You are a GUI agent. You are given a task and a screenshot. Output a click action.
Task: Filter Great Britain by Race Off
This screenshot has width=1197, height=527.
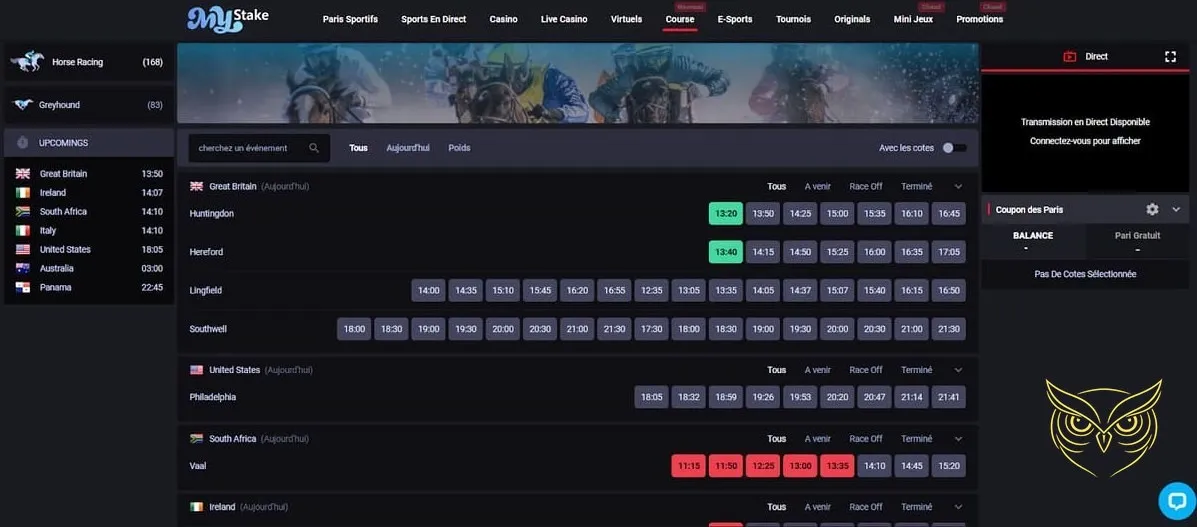865,187
